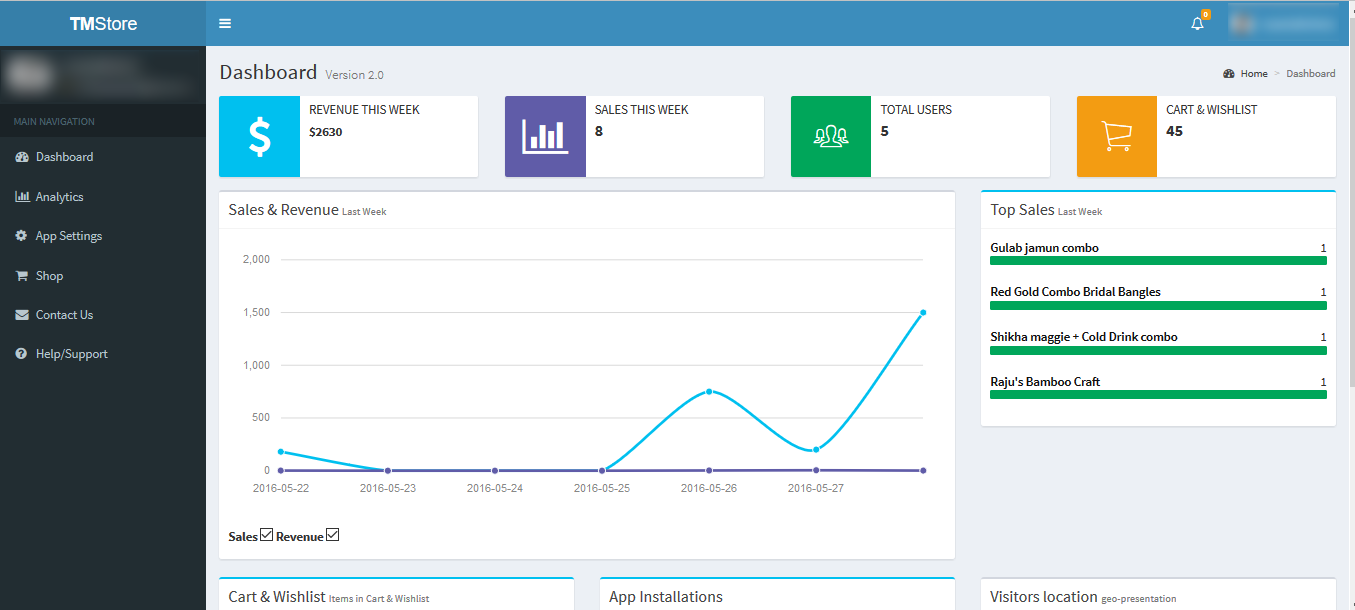Click the Analytics chart icon in sidebar

pos(22,197)
